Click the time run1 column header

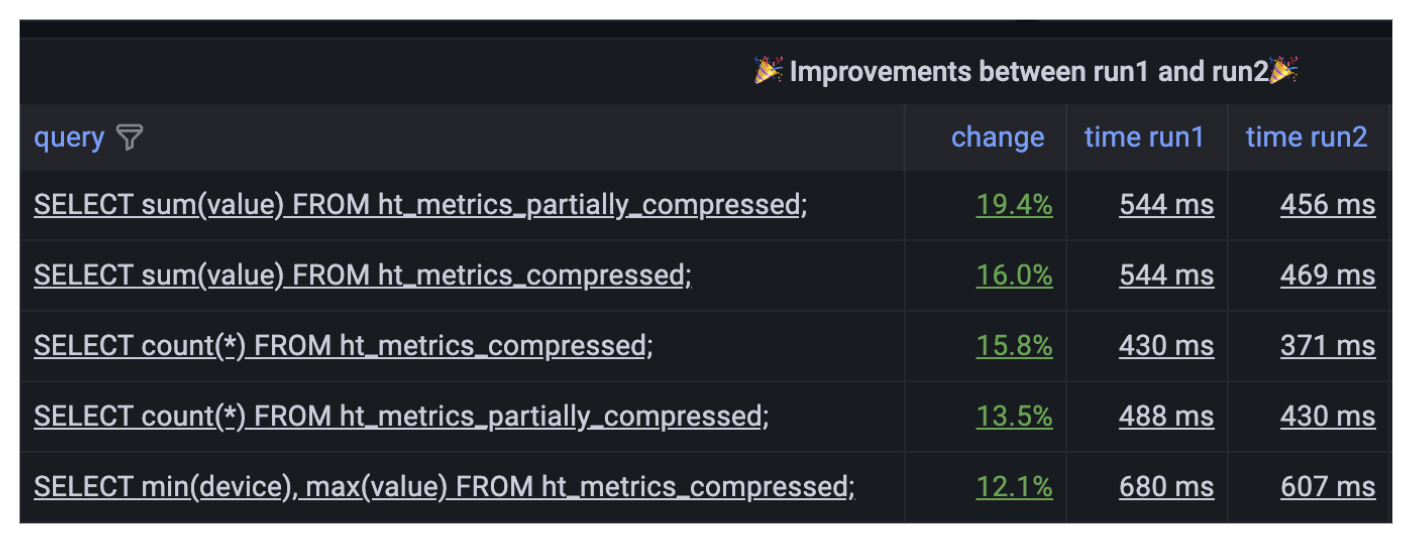click(1144, 137)
